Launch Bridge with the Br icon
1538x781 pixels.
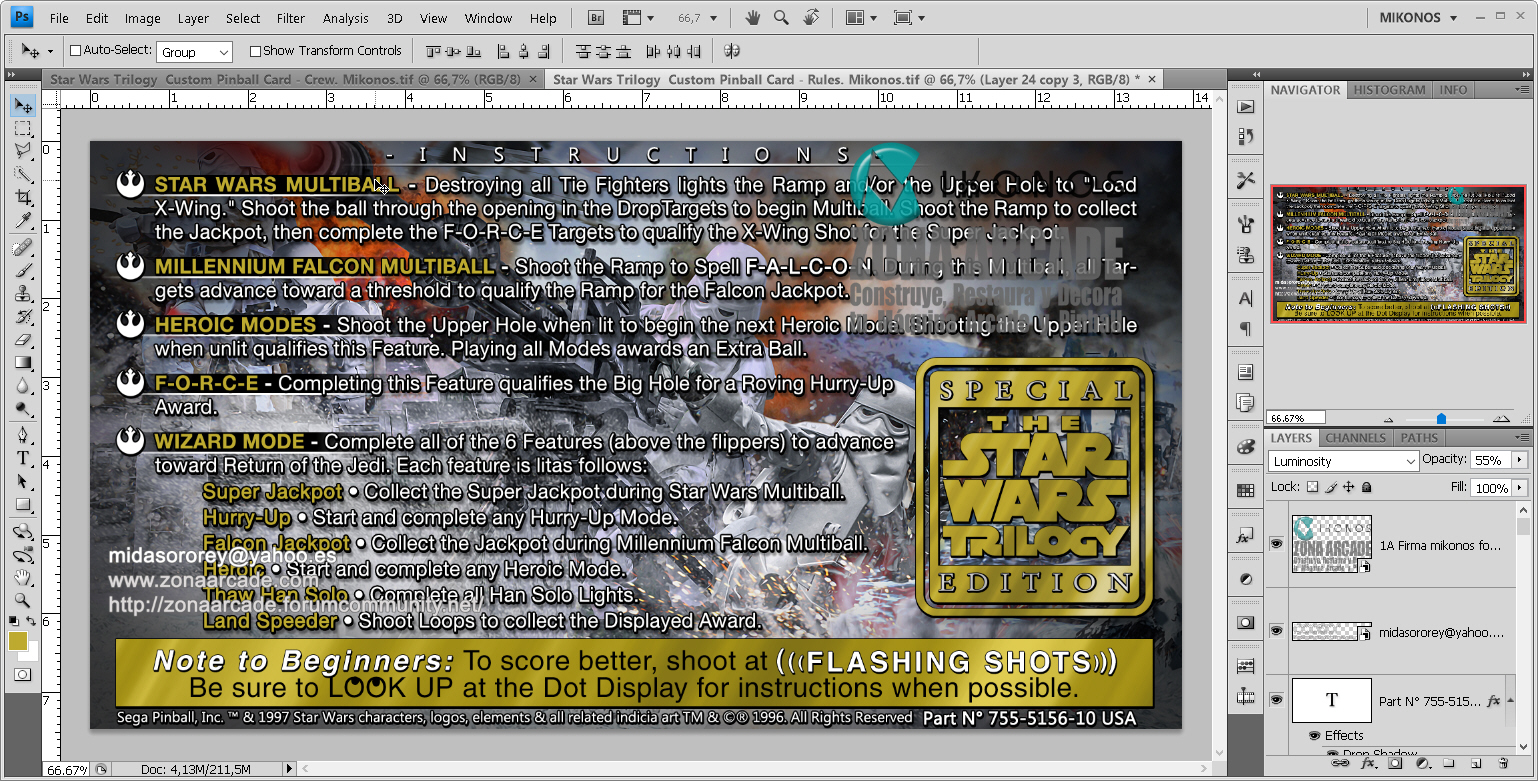(597, 18)
